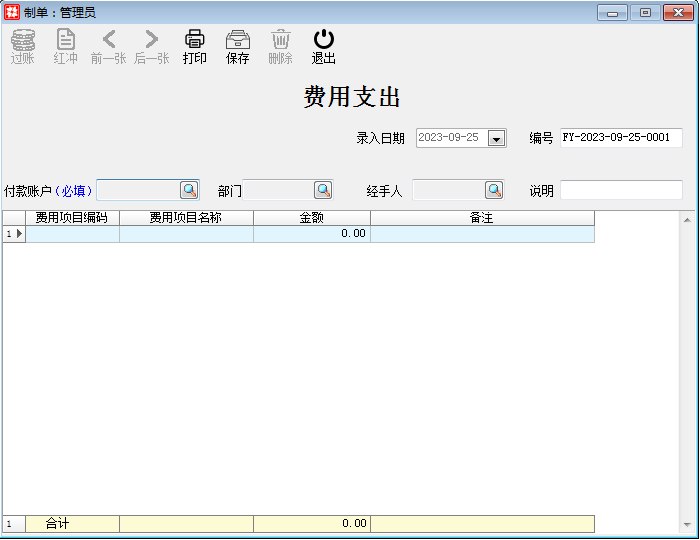Screen dimensions: 700x540
Task: Click the 红冲 (Reverse) document icon
Action: 66,40
